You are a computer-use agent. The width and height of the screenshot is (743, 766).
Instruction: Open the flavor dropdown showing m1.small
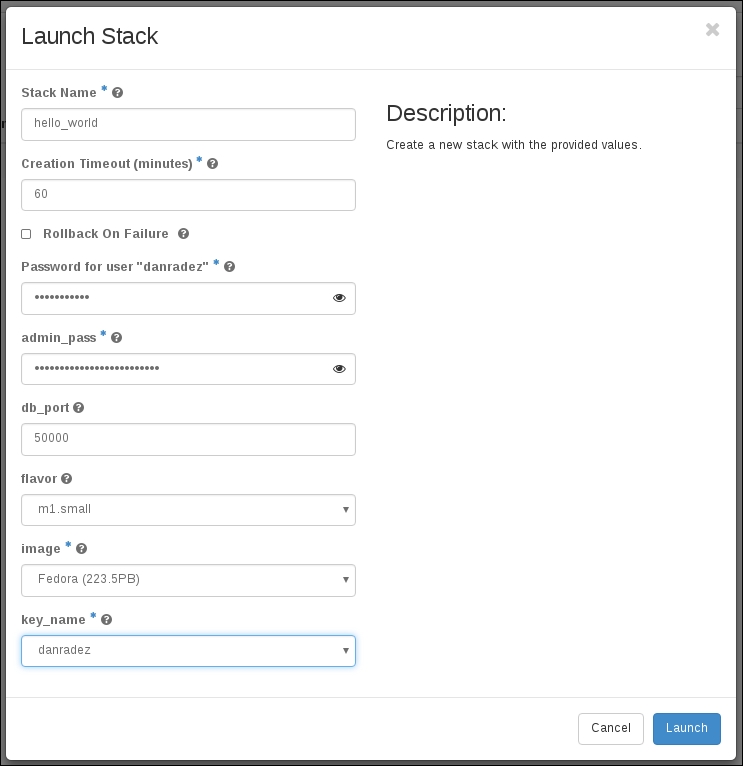pyautogui.click(x=188, y=510)
